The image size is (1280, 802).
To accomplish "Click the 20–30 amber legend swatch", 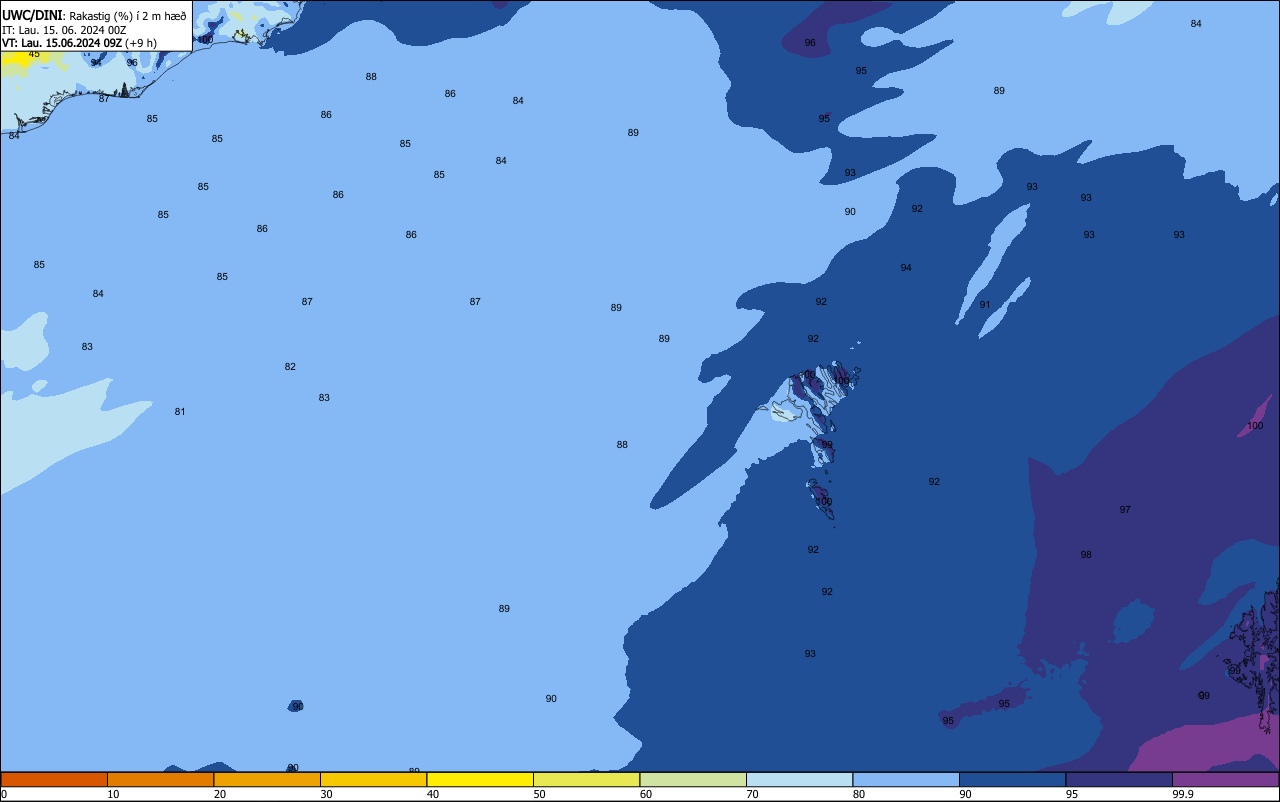I will tap(267, 779).
